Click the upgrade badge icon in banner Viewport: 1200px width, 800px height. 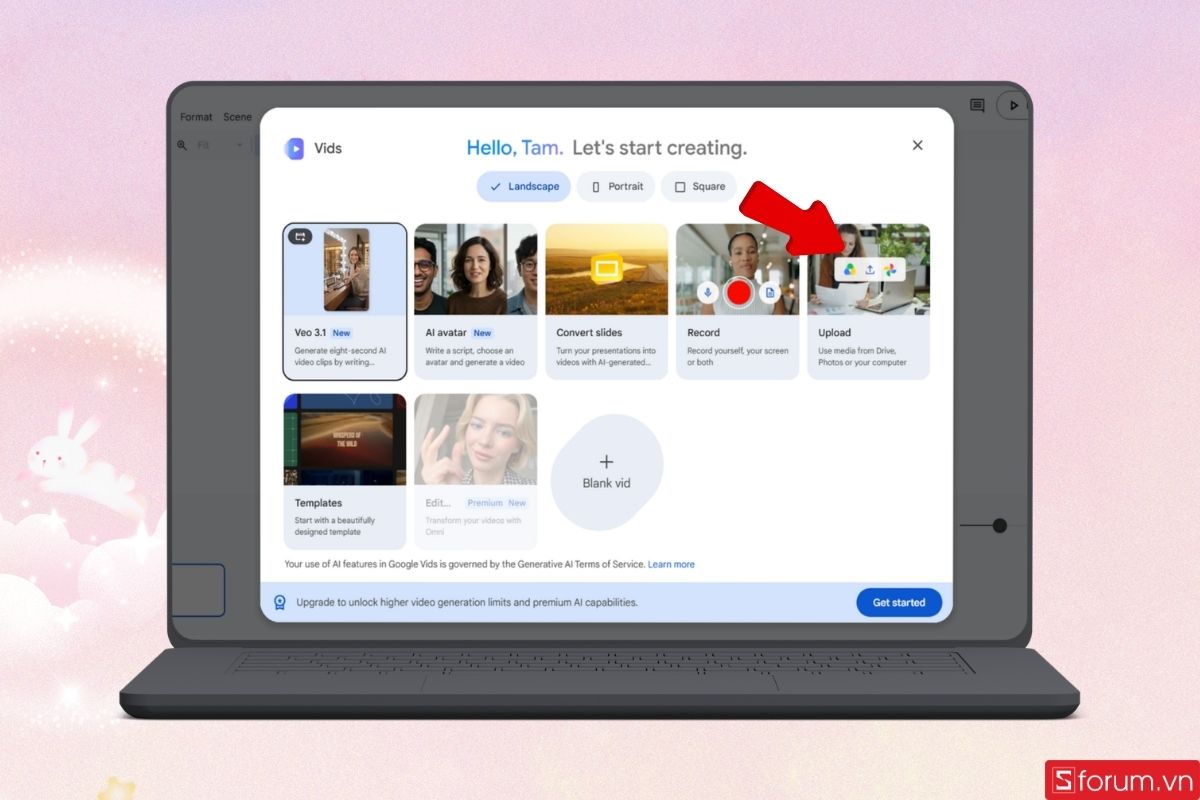280,603
